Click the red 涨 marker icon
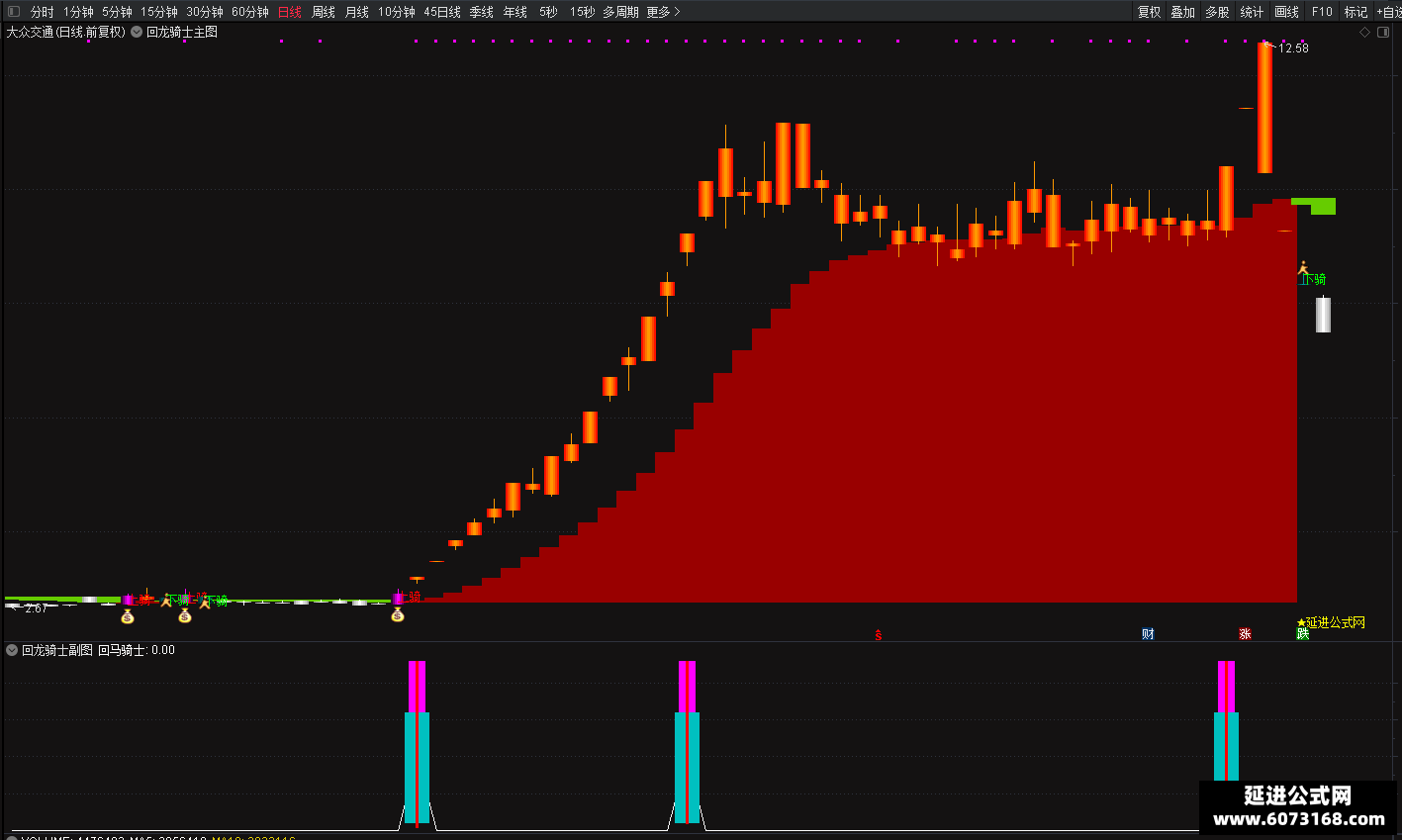1402x840 pixels. (1245, 634)
